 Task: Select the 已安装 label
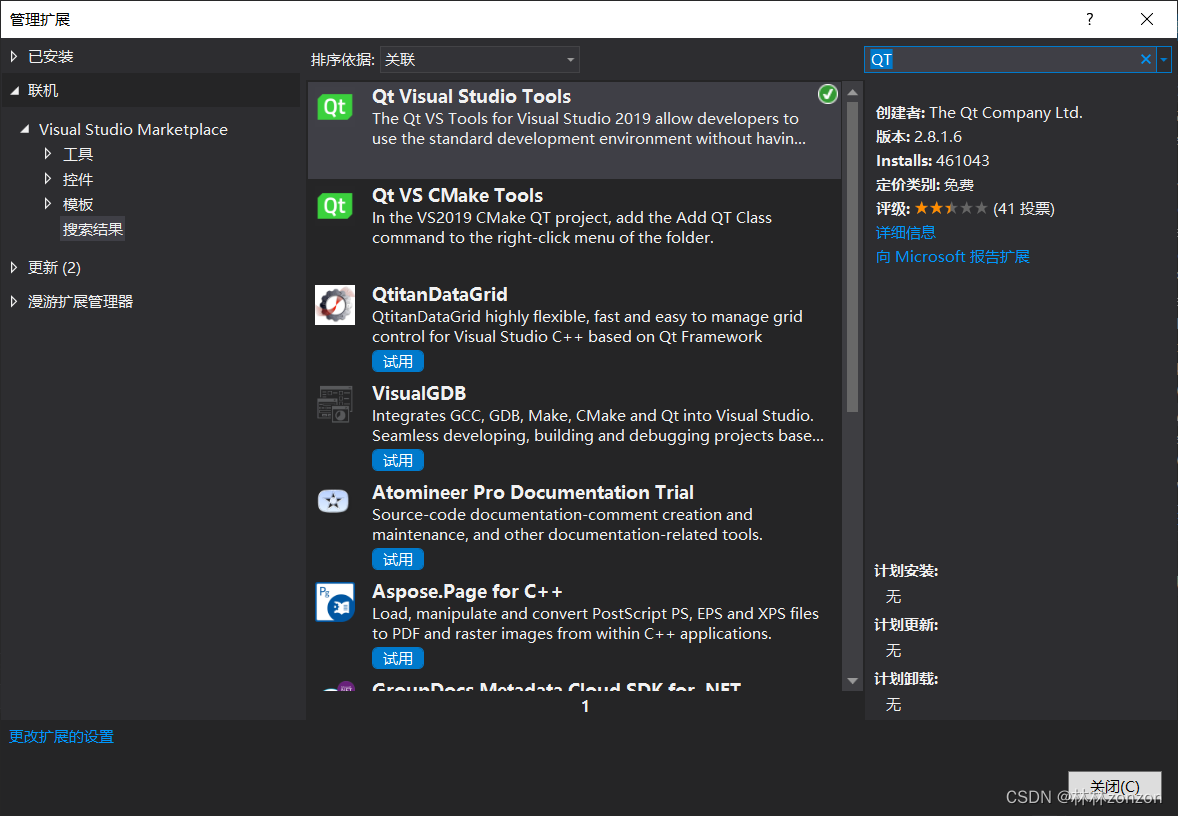[50, 56]
